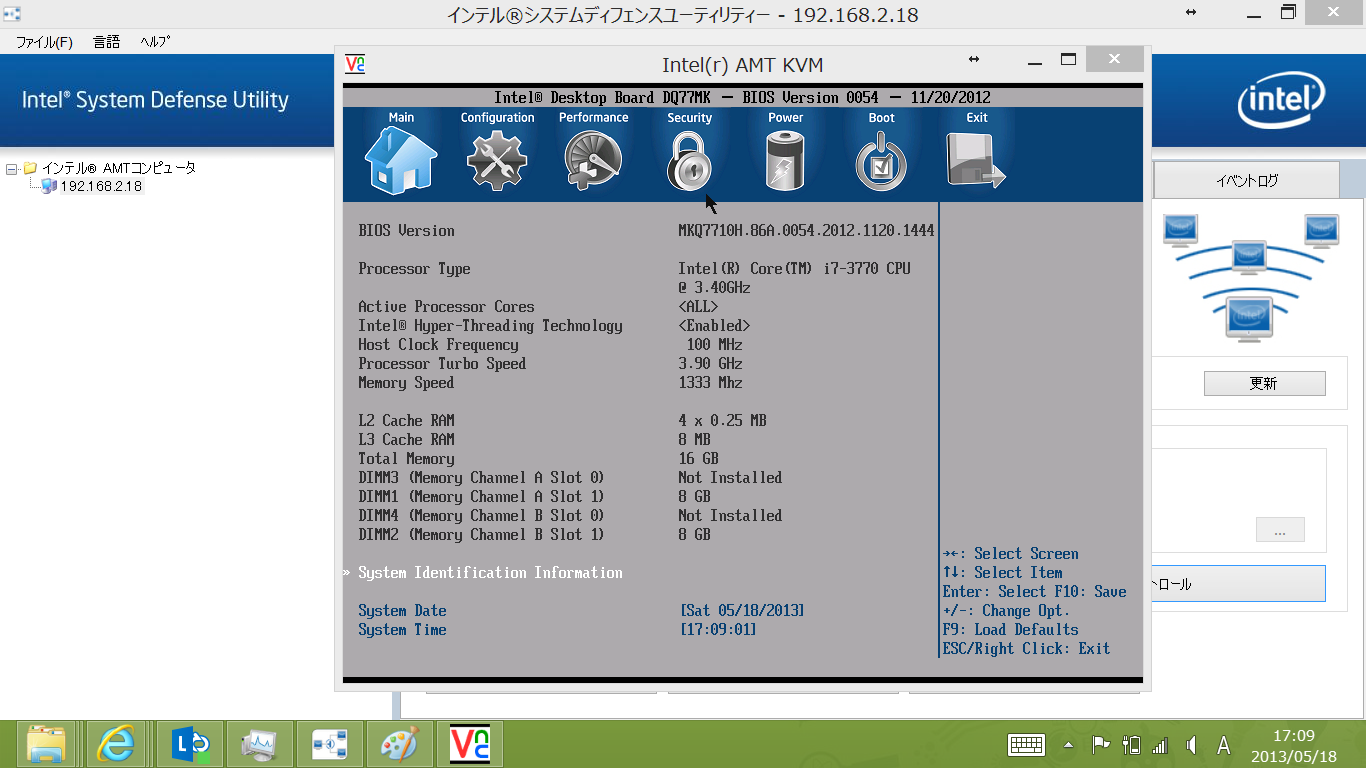The width and height of the screenshot is (1366, 768).
Task: Click the Action Center flag icon
Action: pos(1101,745)
